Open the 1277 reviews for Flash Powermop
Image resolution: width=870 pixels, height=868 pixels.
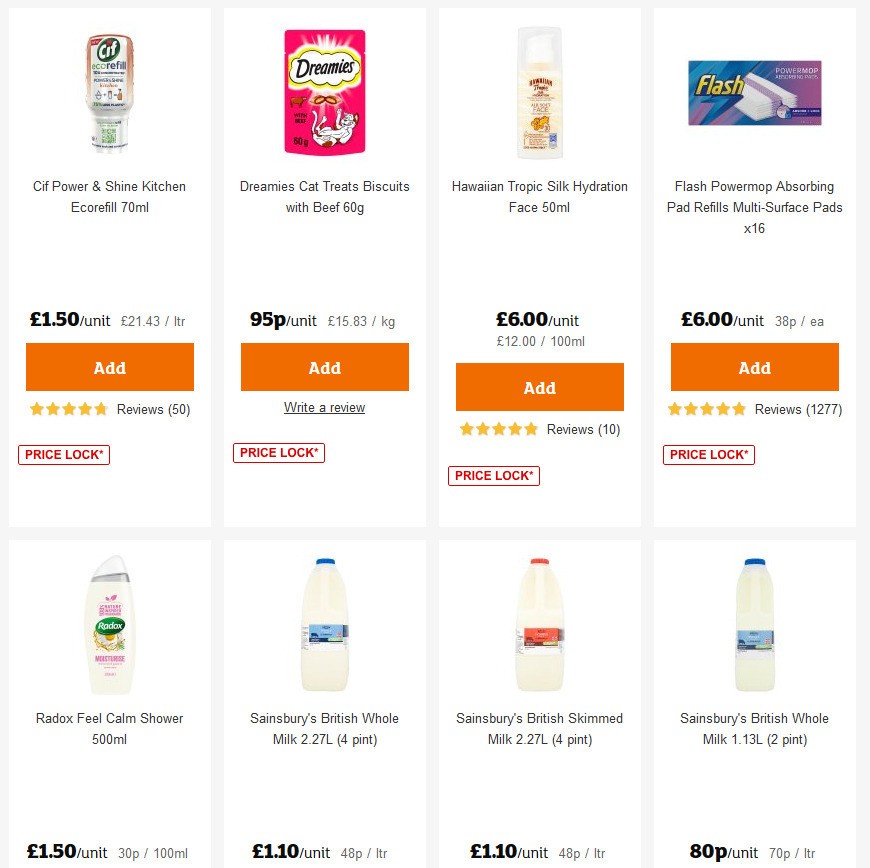tap(797, 409)
